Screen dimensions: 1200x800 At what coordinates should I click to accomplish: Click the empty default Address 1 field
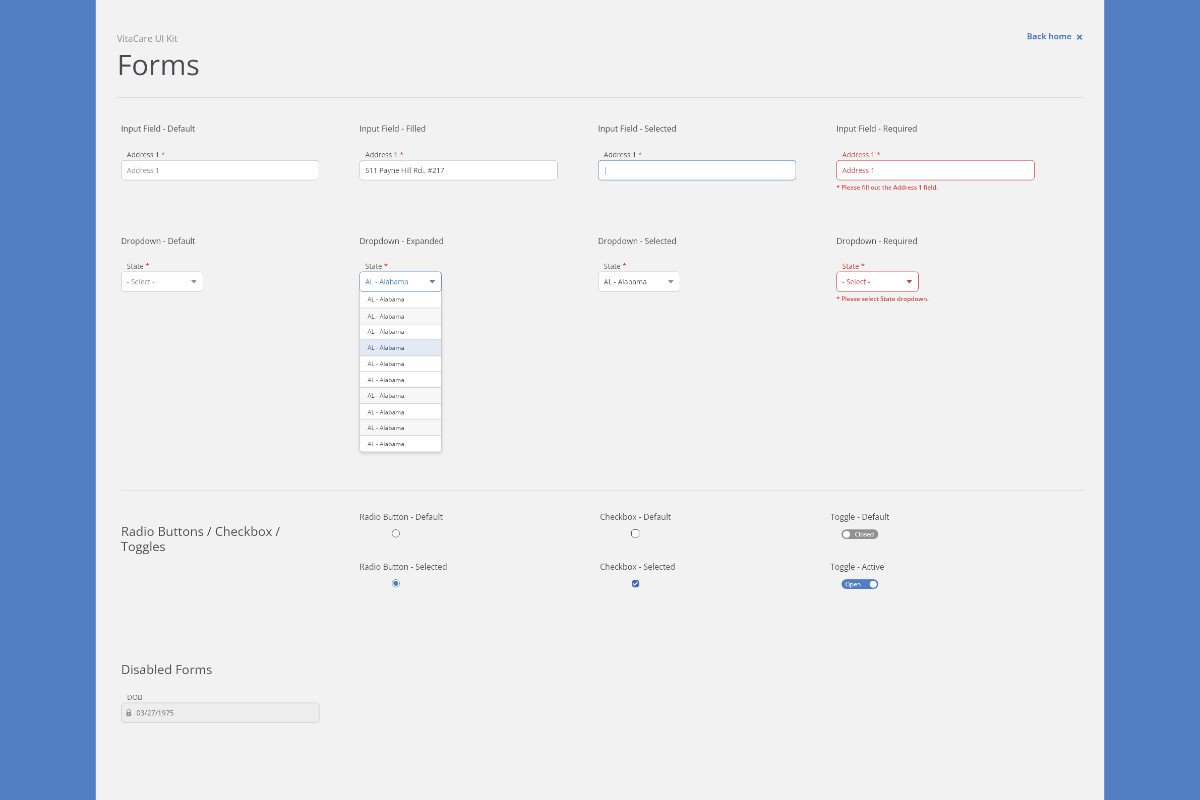220,171
